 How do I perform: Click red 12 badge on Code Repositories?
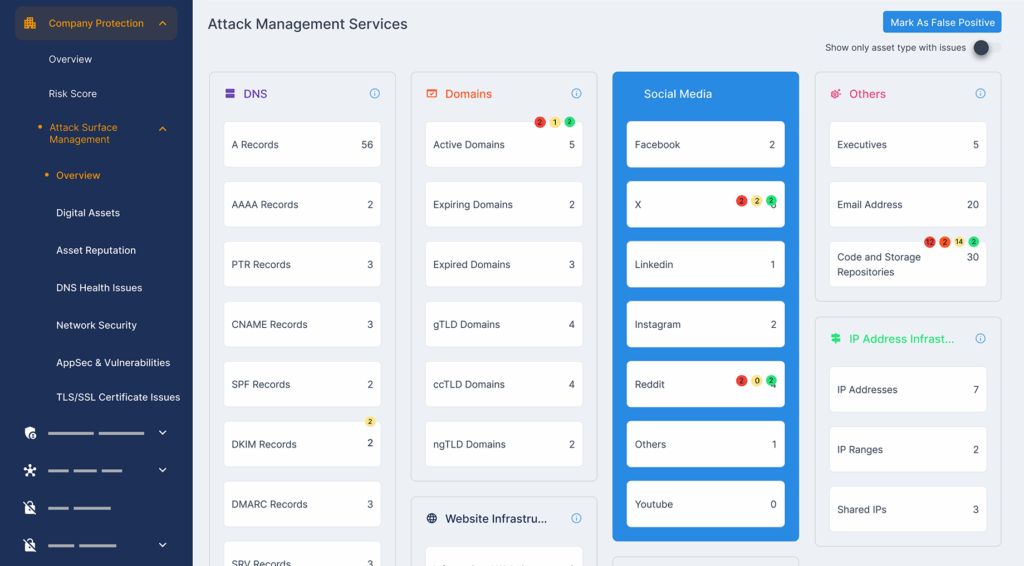[929, 242]
